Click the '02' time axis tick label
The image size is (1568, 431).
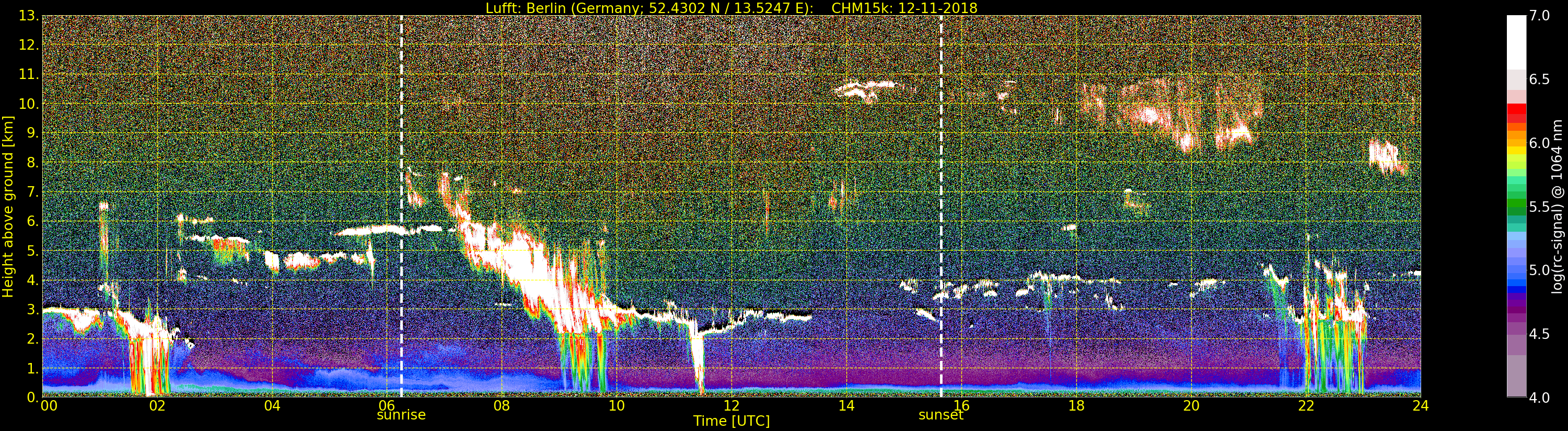(x=157, y=405)
